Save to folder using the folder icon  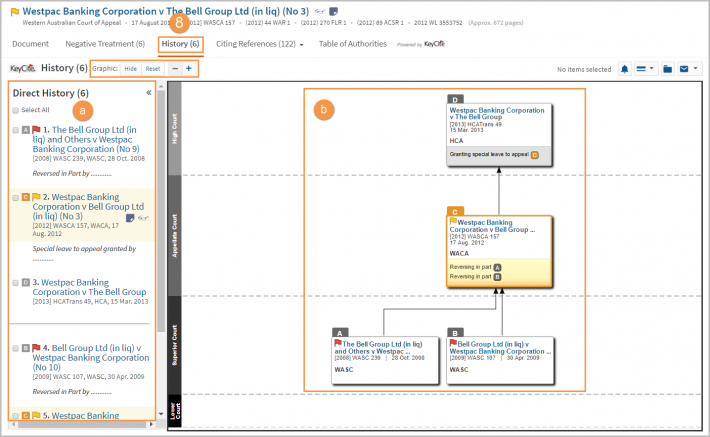(667, 69)
